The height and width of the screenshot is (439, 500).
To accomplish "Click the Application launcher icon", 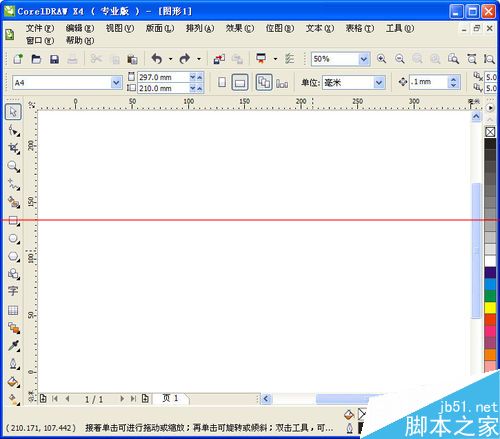I will tap(261, 59).
